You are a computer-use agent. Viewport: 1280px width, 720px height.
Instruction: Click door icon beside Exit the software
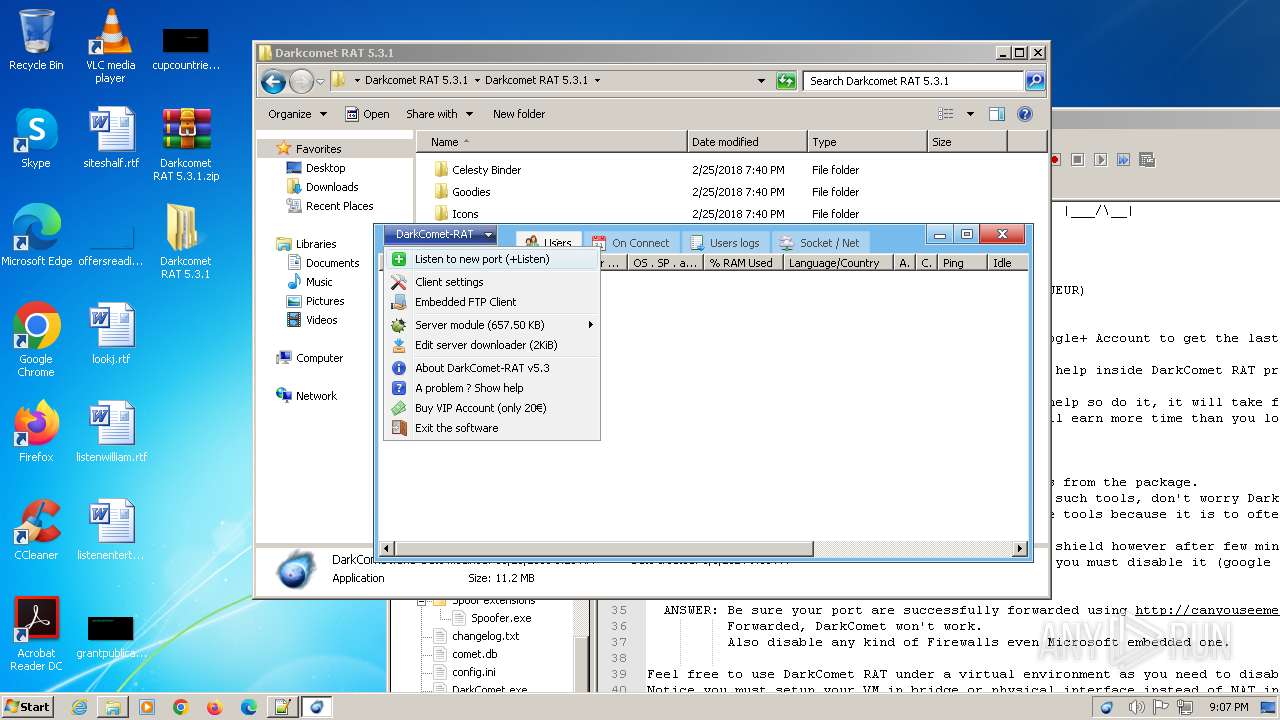point(399,428)
